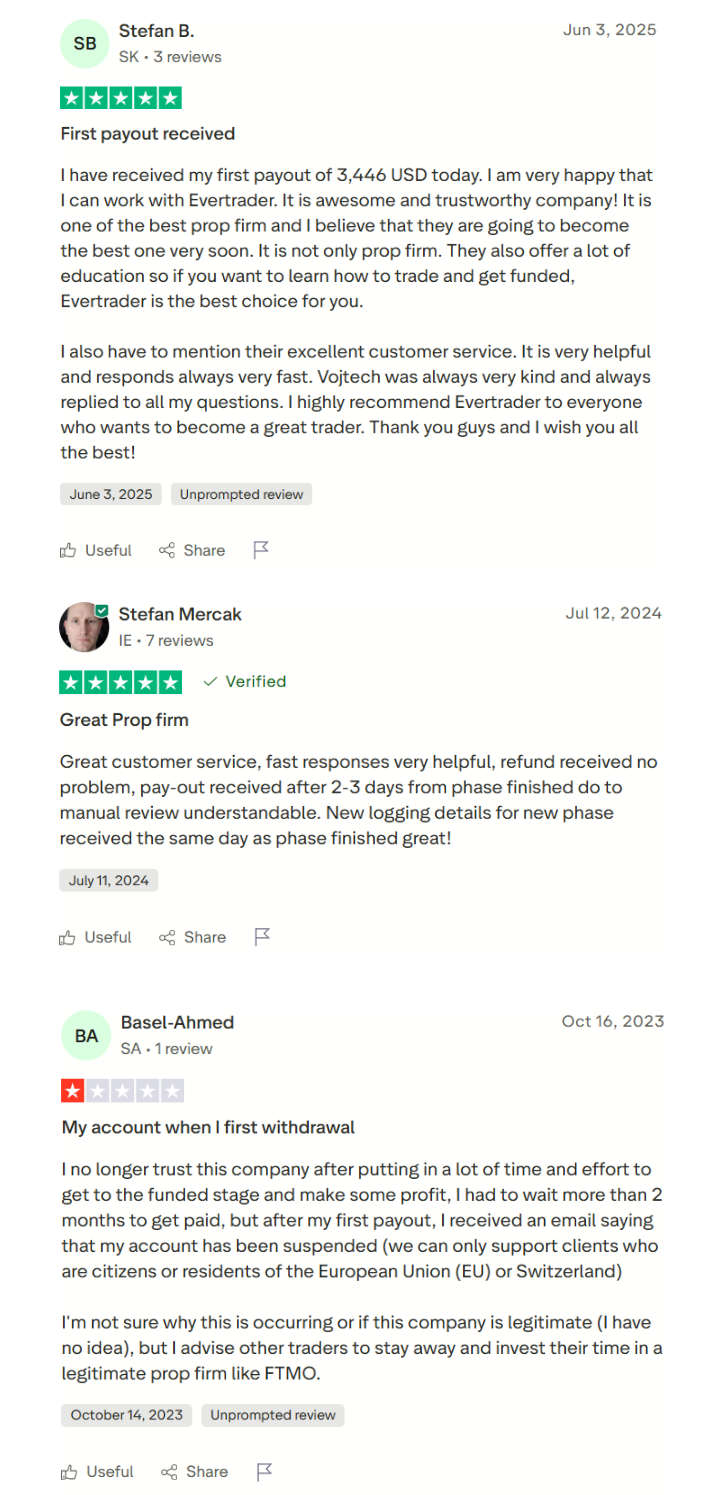The image size is (719, 1495).
Task: Click the flag icon on Stefan B.'s review
Action: 261,550
